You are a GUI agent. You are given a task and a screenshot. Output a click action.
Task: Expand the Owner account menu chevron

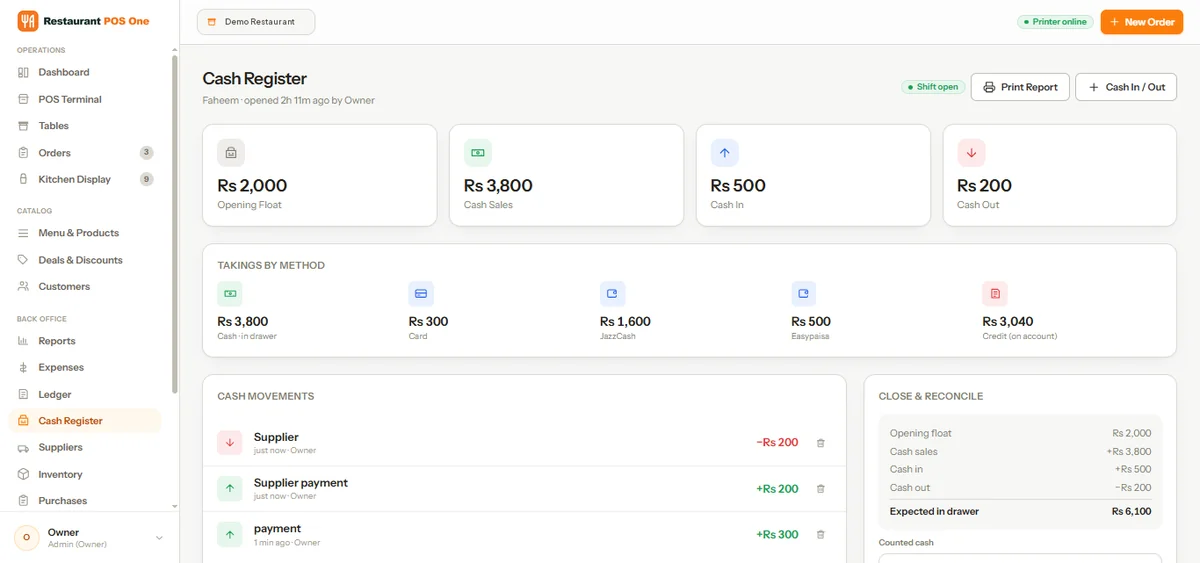click(159, 538)
